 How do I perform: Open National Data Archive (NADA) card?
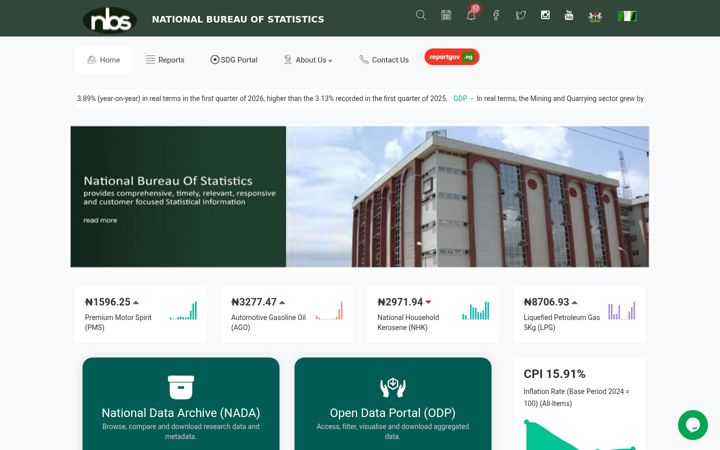[181, 404]
